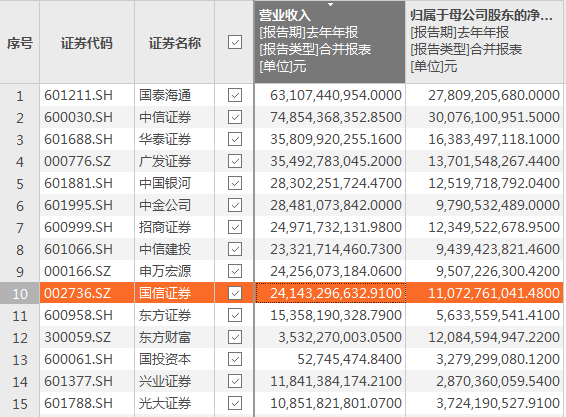
Task: Toggle the checkbox for 光大证券 row
Action: point(235,403)
